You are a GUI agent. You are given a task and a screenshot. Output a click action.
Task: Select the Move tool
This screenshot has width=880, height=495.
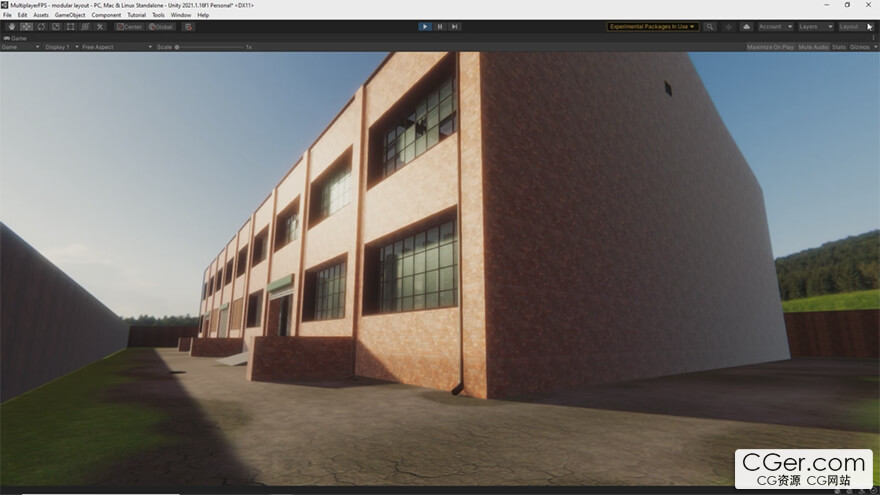[x=26, y=27]
